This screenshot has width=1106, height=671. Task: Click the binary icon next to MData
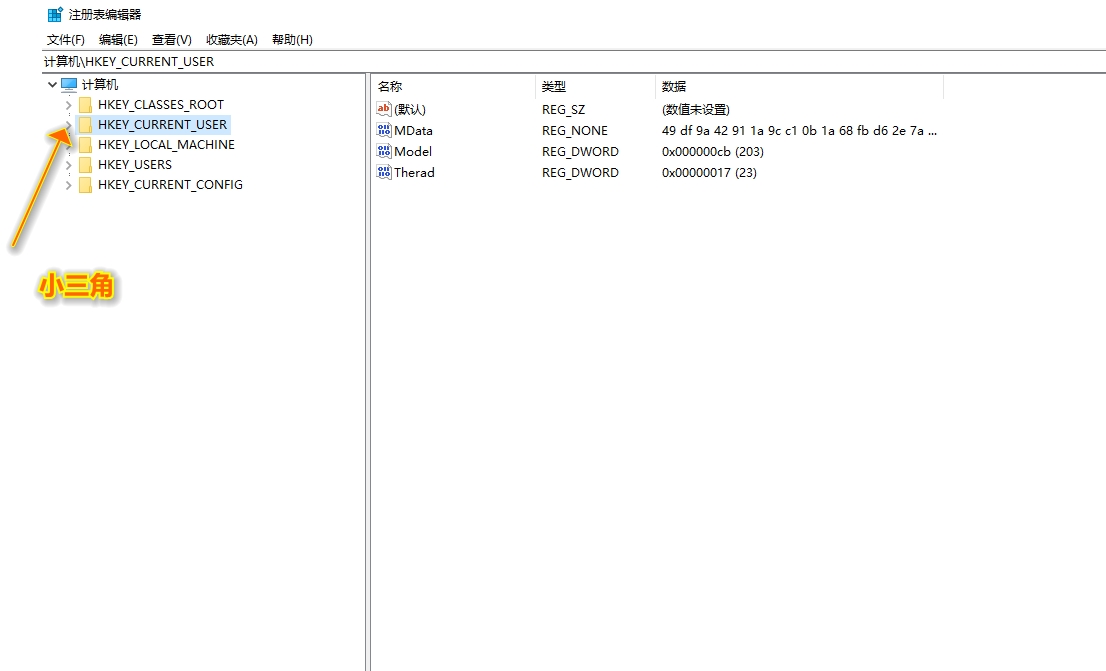(383, 130)
